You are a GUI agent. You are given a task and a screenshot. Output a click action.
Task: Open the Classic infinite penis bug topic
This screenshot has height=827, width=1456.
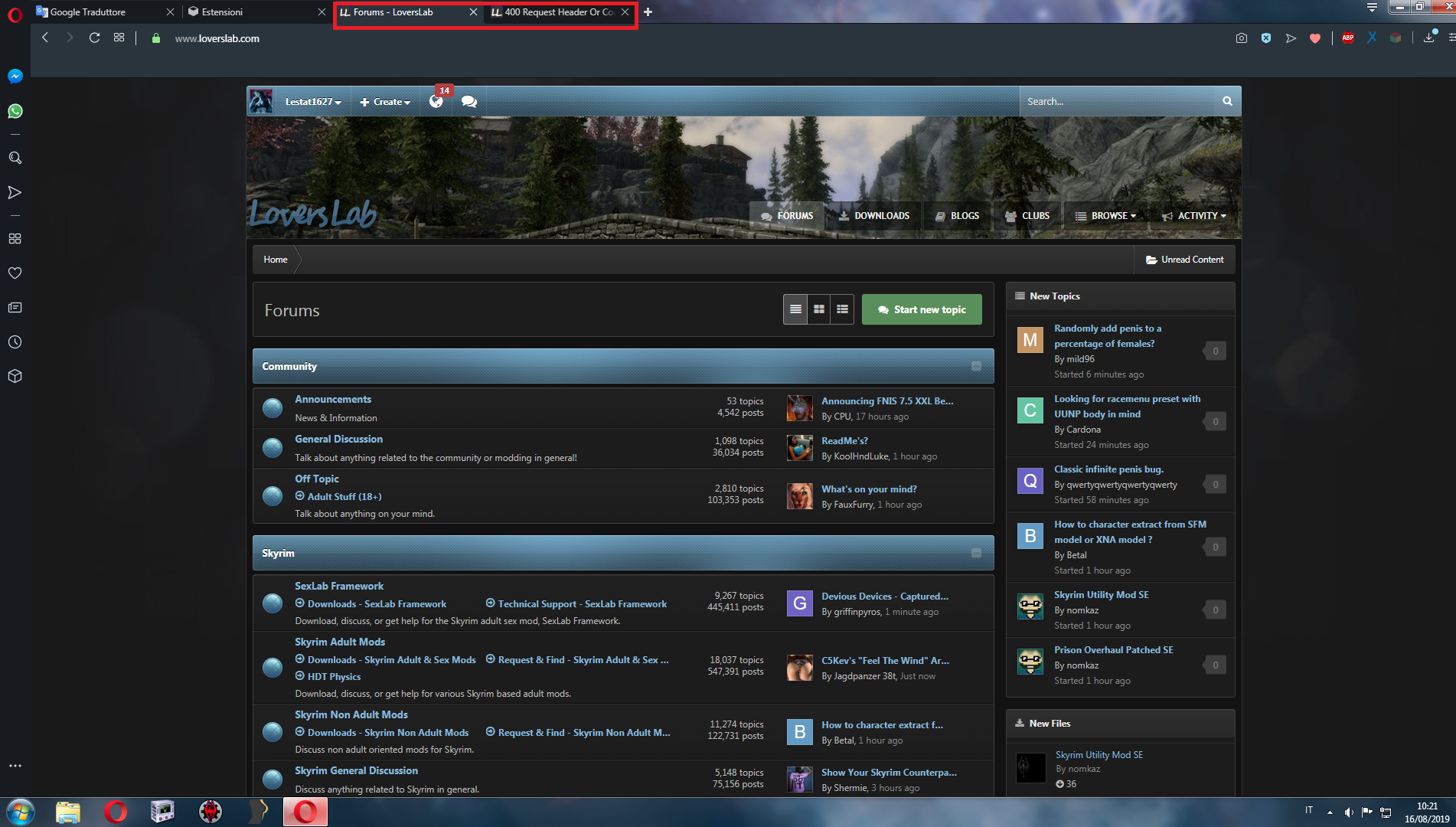(x=1108, y=469)
